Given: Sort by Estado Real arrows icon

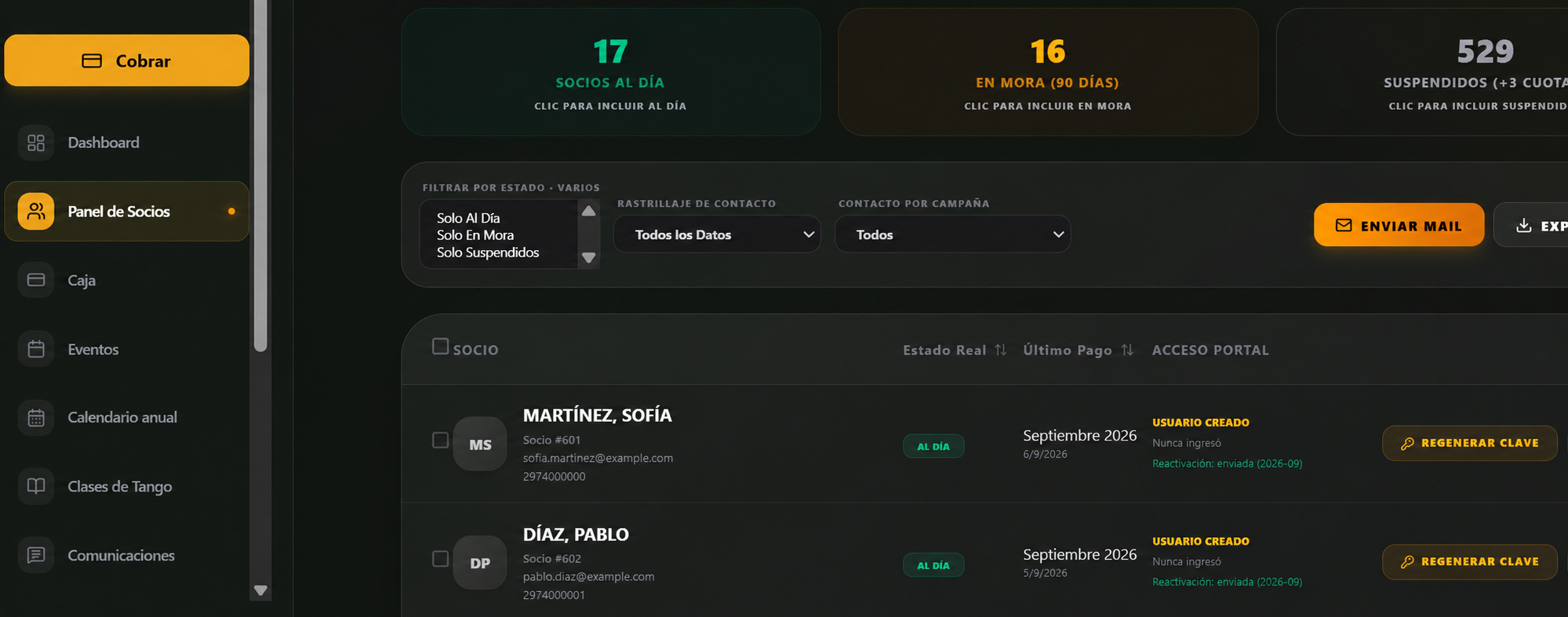Looking at the screenshot, I should point(1001,350).
